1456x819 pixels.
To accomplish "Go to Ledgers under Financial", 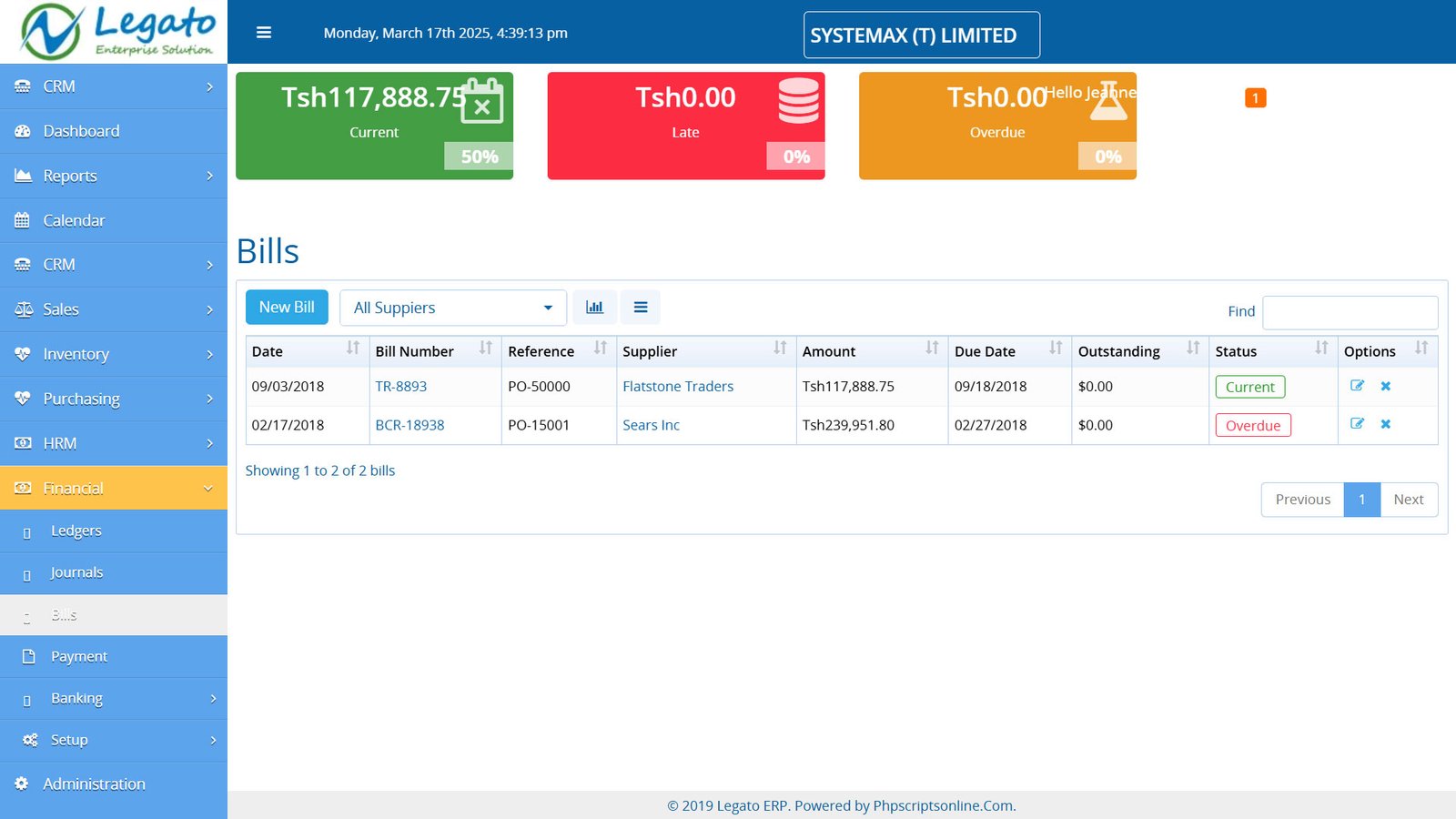I will click(x=114, y=531).
